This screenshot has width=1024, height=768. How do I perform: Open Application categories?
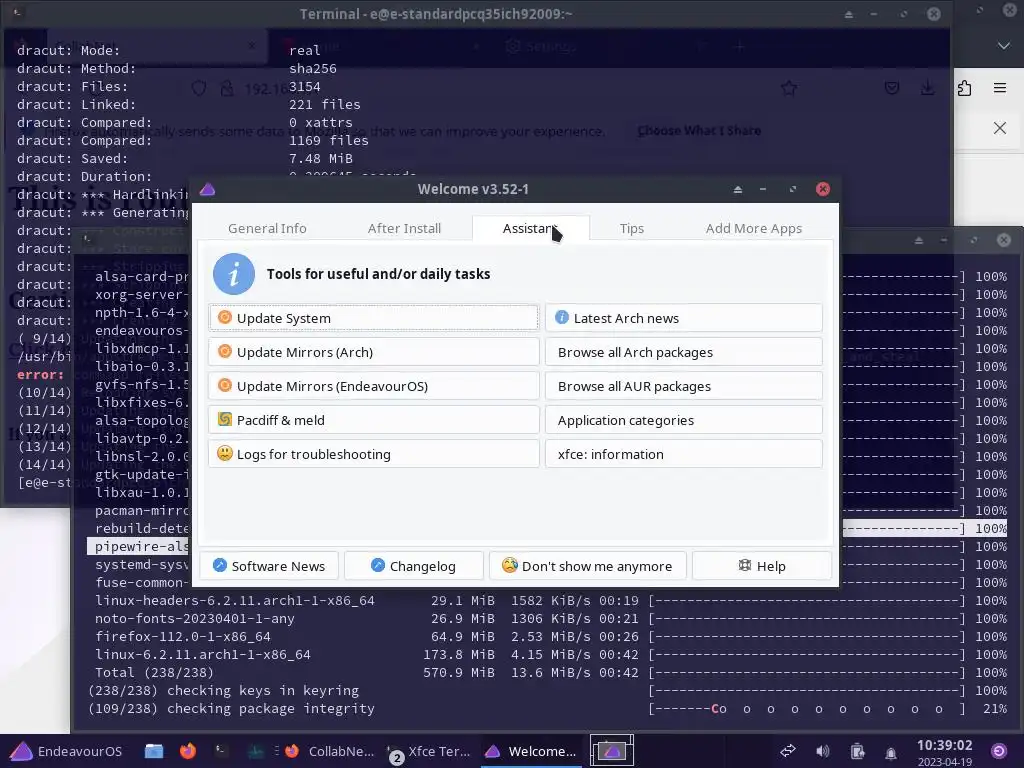tap(684, 420)
